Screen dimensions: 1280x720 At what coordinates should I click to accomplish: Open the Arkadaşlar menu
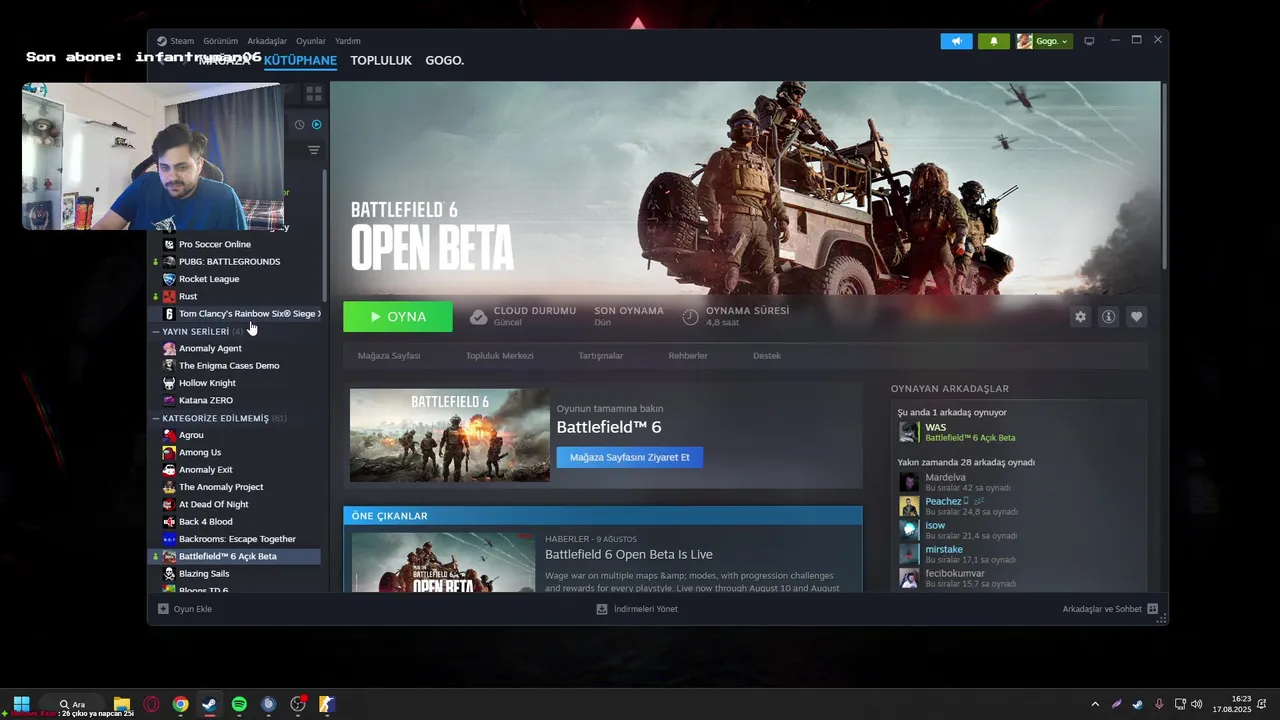267,41
